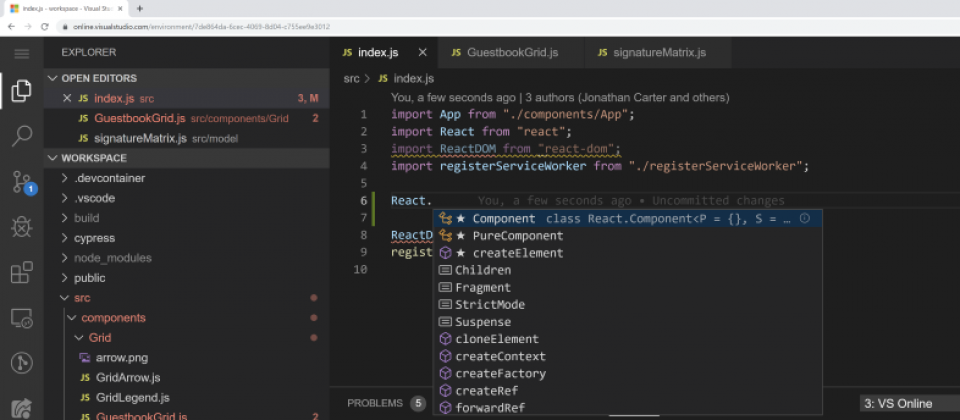Open GridArrow.js in the file tree

coord(187,378)
